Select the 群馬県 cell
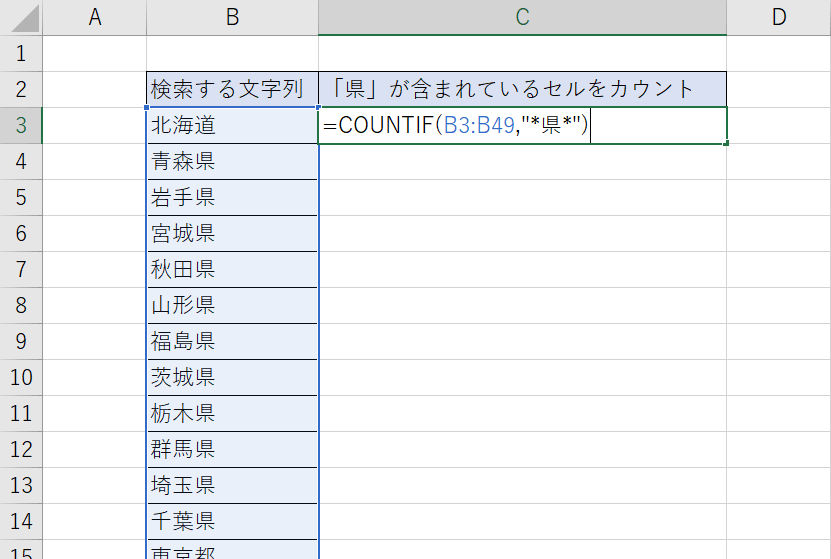Viewport: 831px width, 559px height. 232,450
